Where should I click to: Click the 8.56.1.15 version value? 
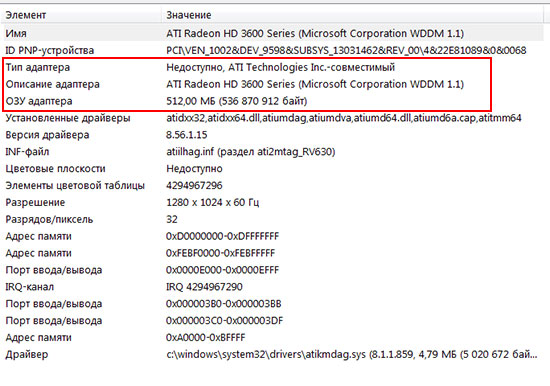(x=187, y=135)
